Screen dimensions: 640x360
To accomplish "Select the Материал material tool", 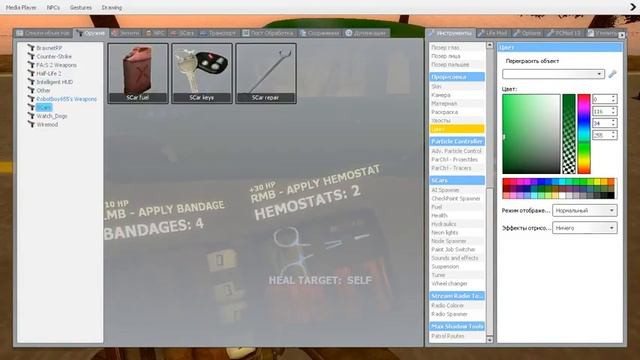I will (457, 104).
